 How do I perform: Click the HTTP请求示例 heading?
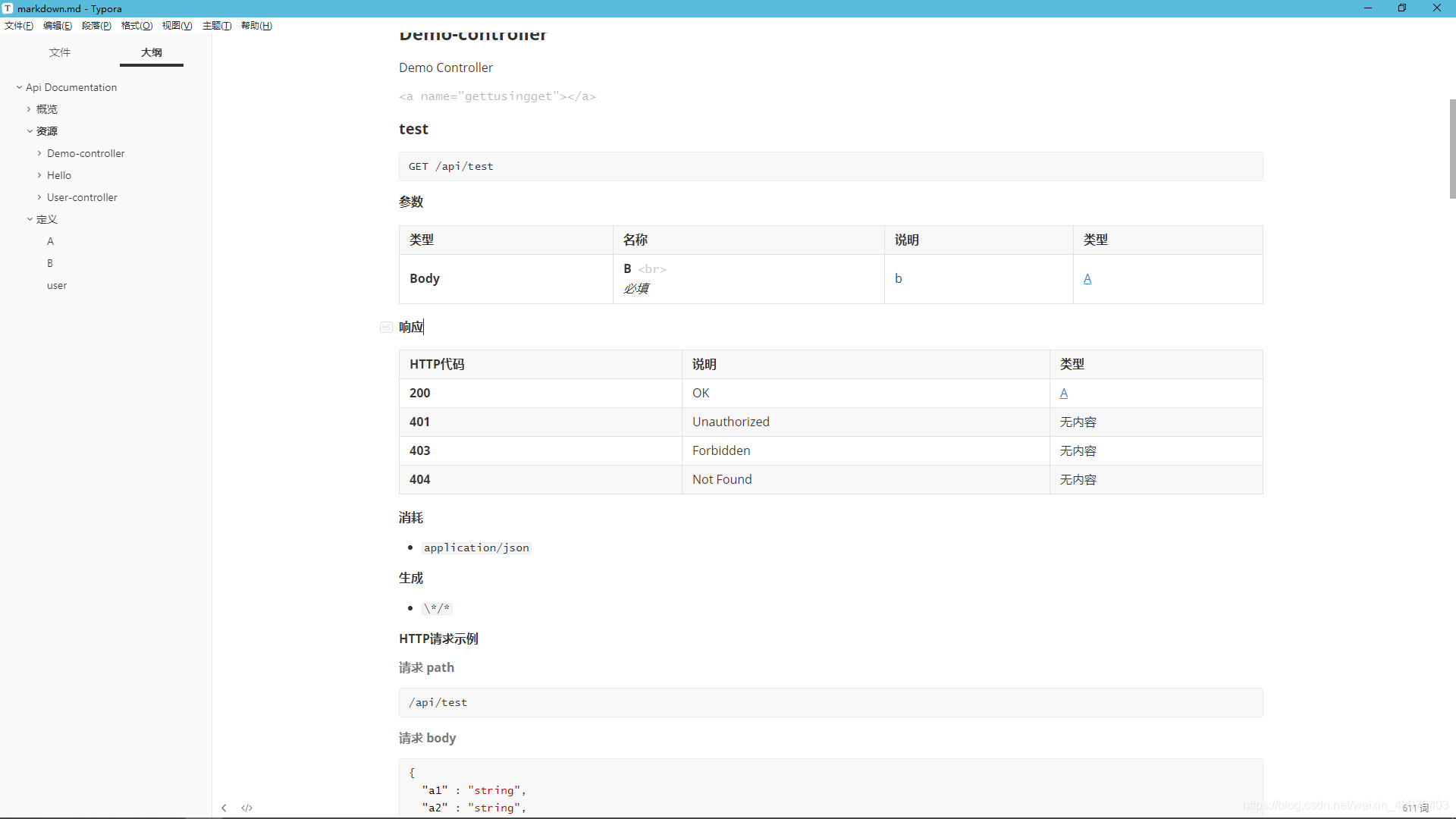(x=438, y=639)
